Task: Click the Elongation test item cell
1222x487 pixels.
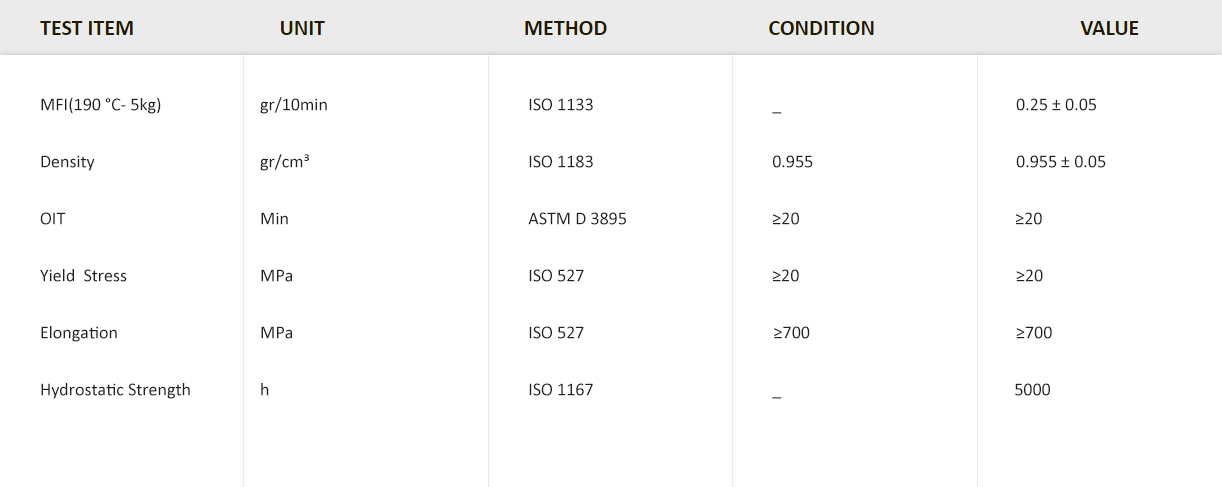Action: click(79, 332)
